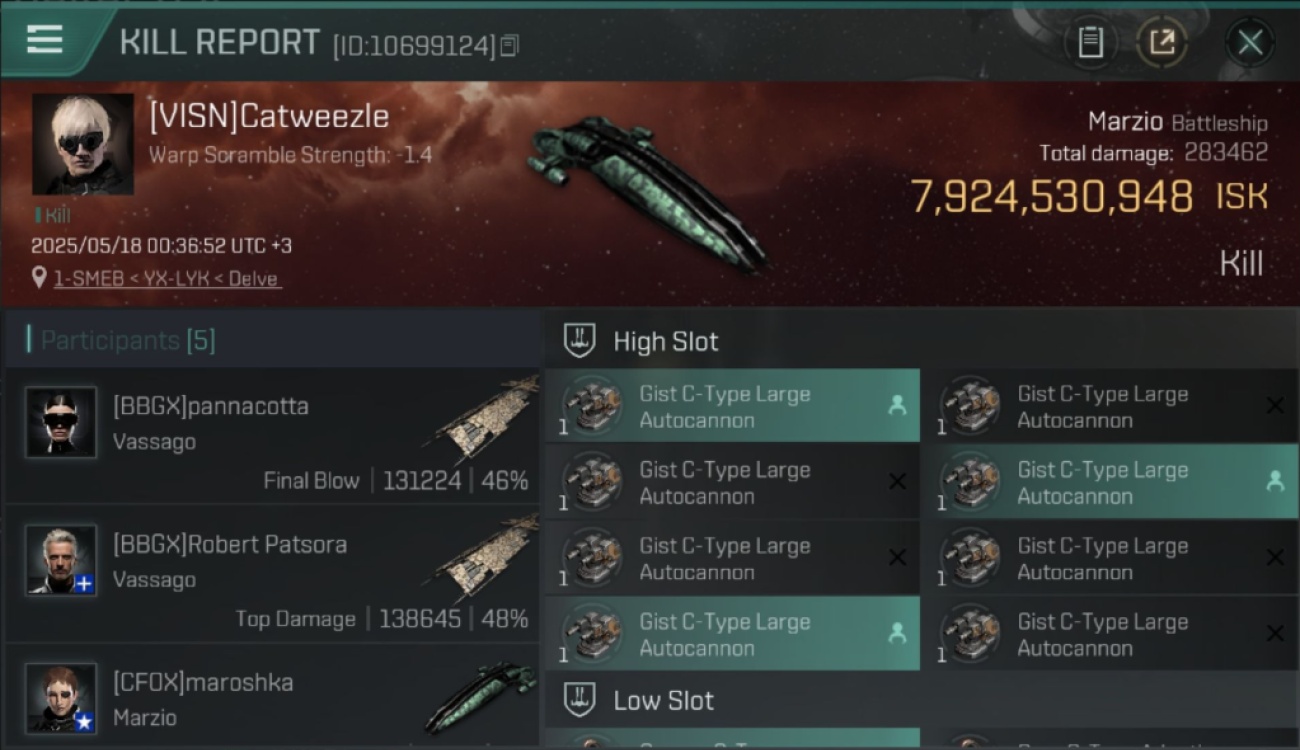The width and height of the screenshot is (1300, 750).
Task: Open Catweezle's character portrait
Action: (x=83, y=144)
